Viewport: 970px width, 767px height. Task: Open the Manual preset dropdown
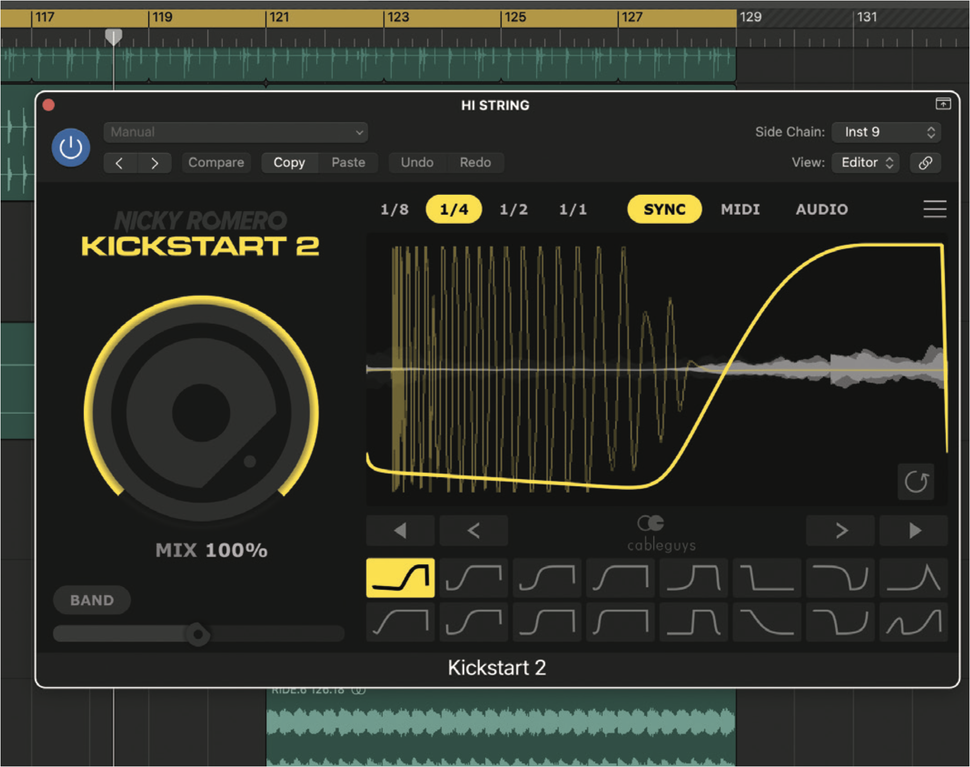click(235, 131)
